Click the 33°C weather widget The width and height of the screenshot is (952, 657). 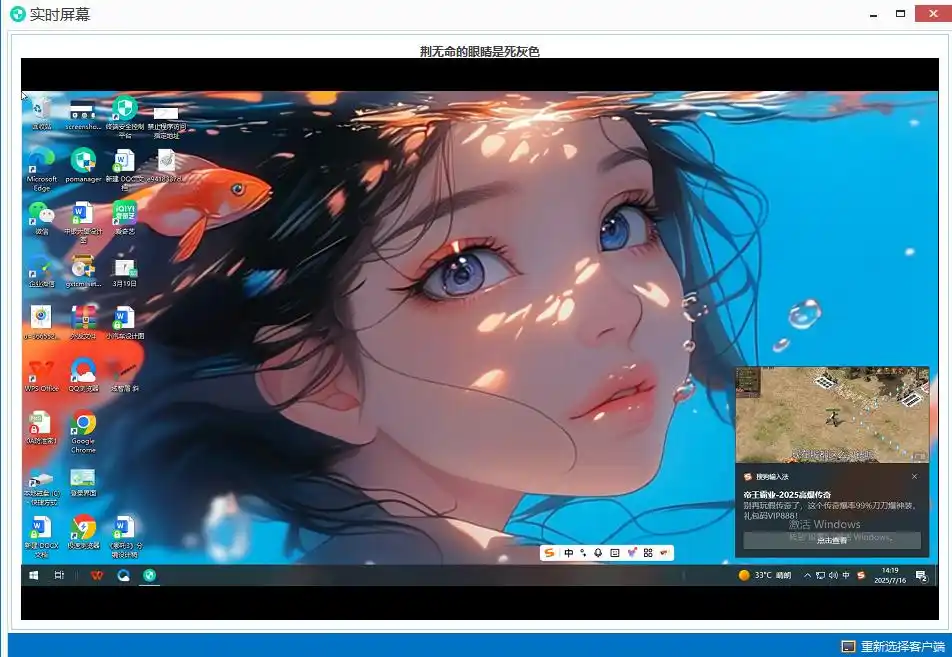pos(765,575)
